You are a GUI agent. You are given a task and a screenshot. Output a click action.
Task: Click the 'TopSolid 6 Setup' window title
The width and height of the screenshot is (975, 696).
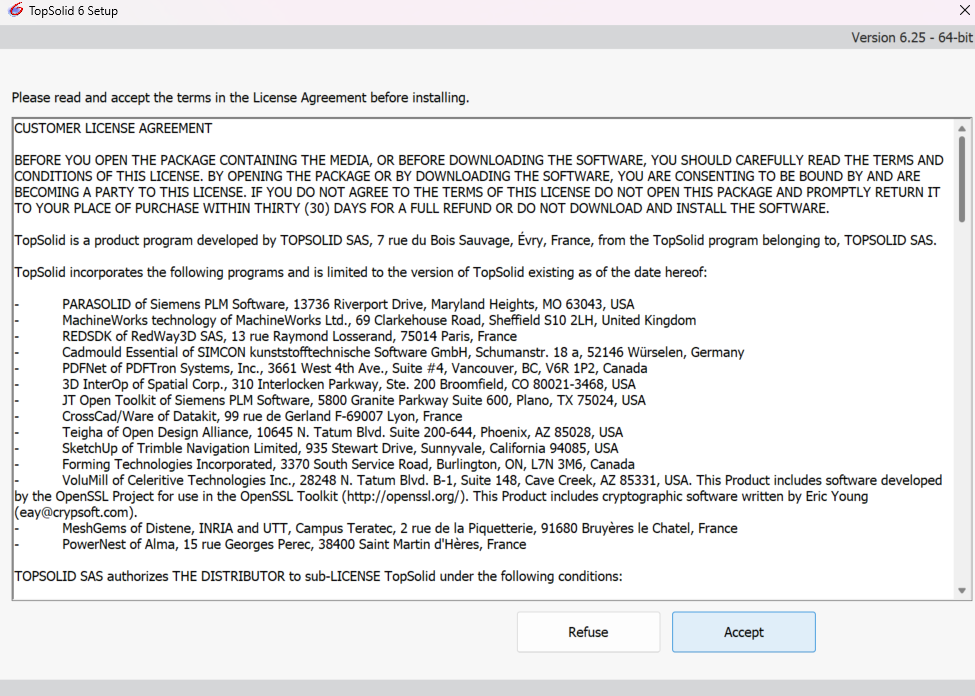[73, 11]
